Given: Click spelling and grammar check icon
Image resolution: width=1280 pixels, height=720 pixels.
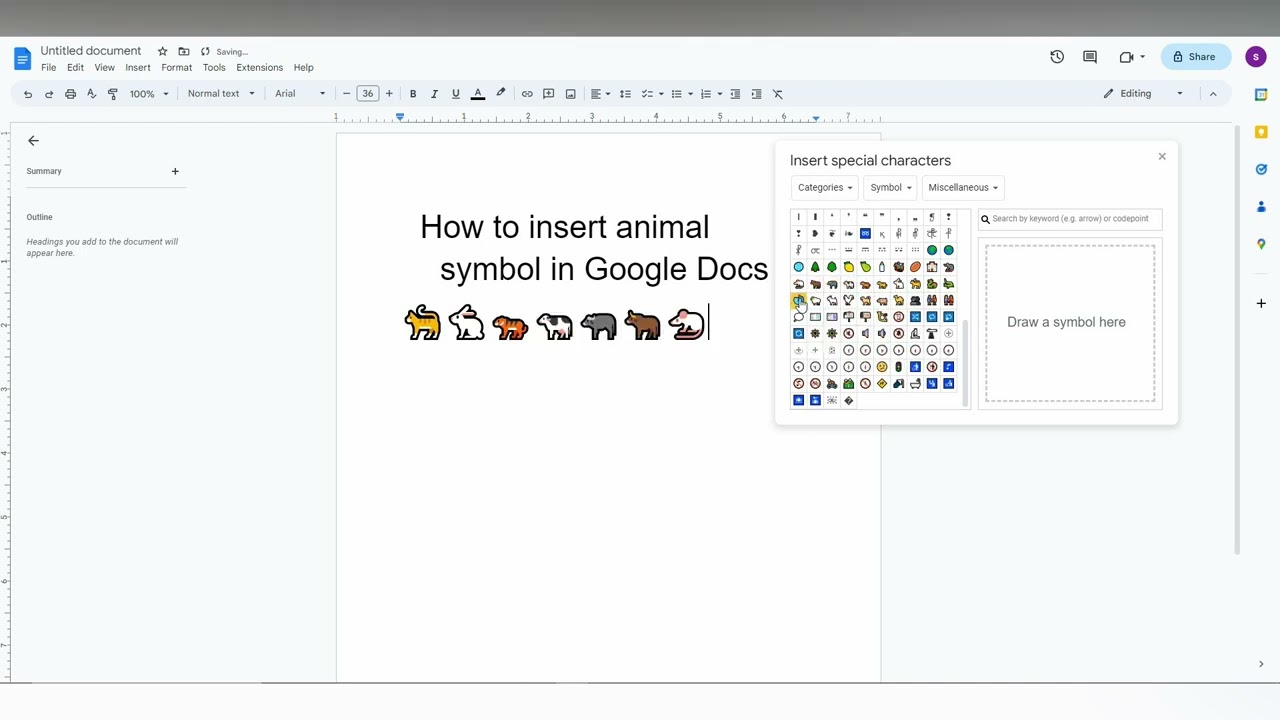Looking at the screenshot, I should 91,94.
